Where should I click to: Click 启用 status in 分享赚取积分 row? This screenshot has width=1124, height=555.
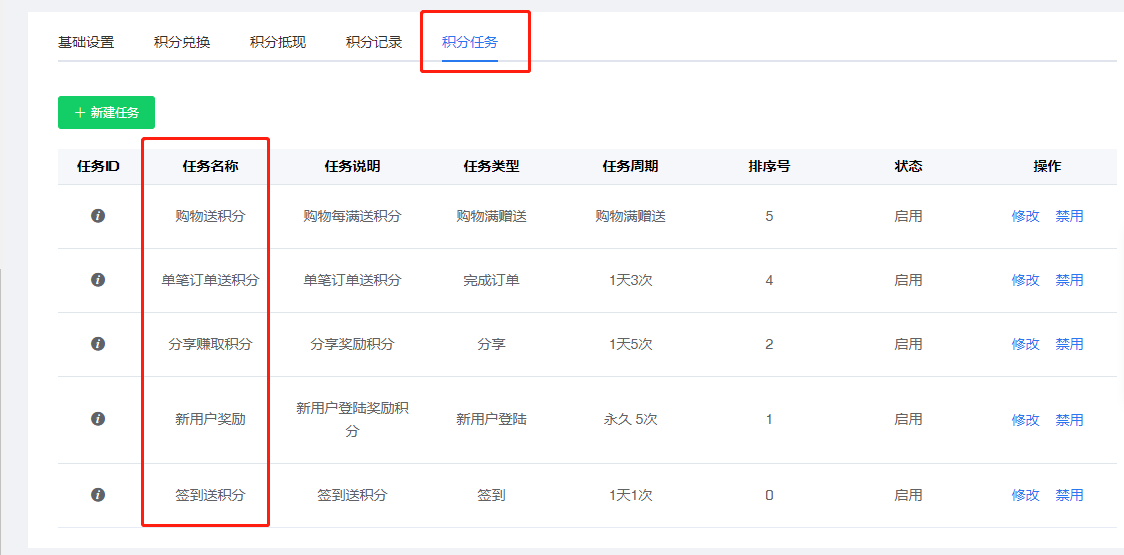click(x=908, y=343)
